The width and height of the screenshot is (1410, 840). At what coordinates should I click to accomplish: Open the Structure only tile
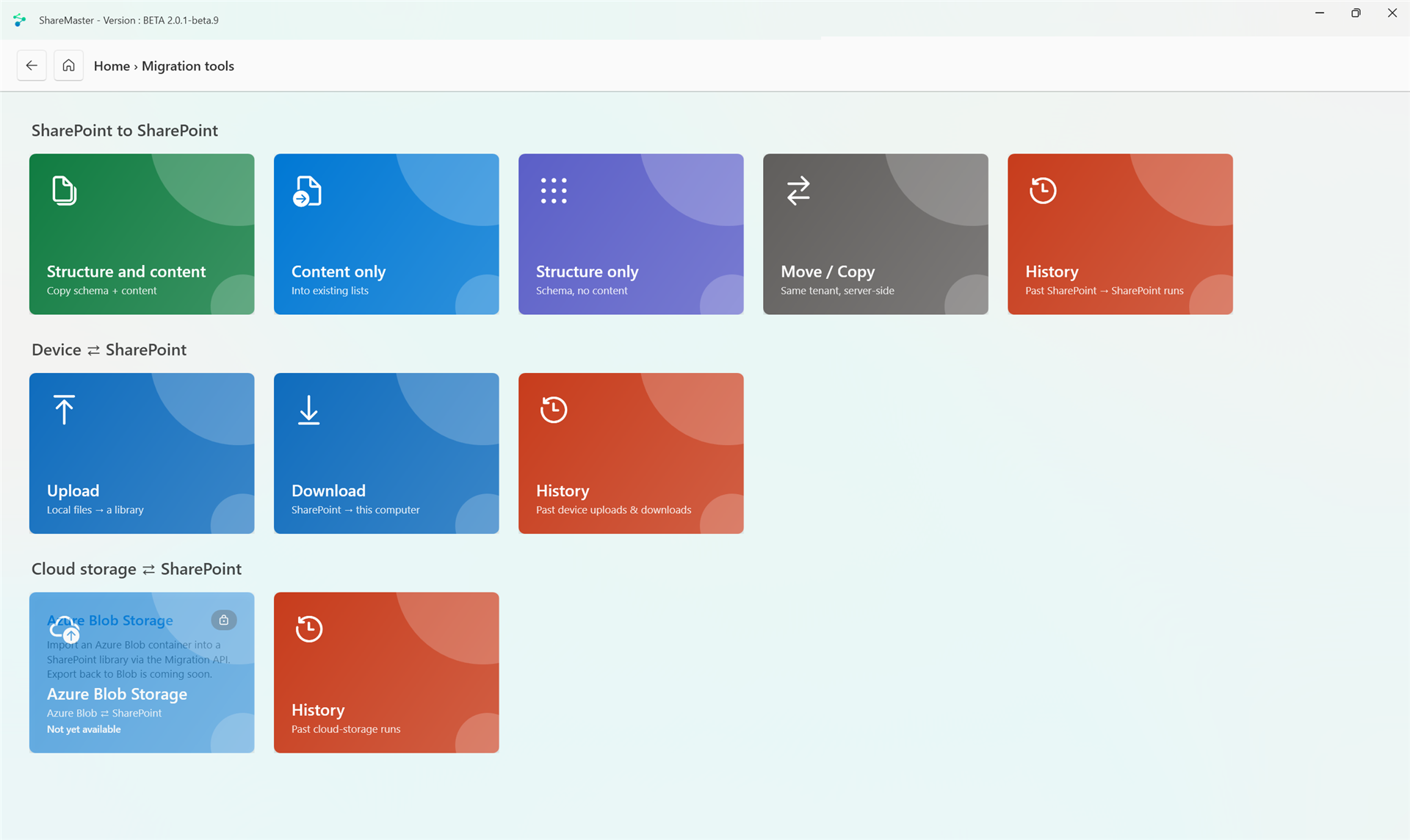pos(631,234)
